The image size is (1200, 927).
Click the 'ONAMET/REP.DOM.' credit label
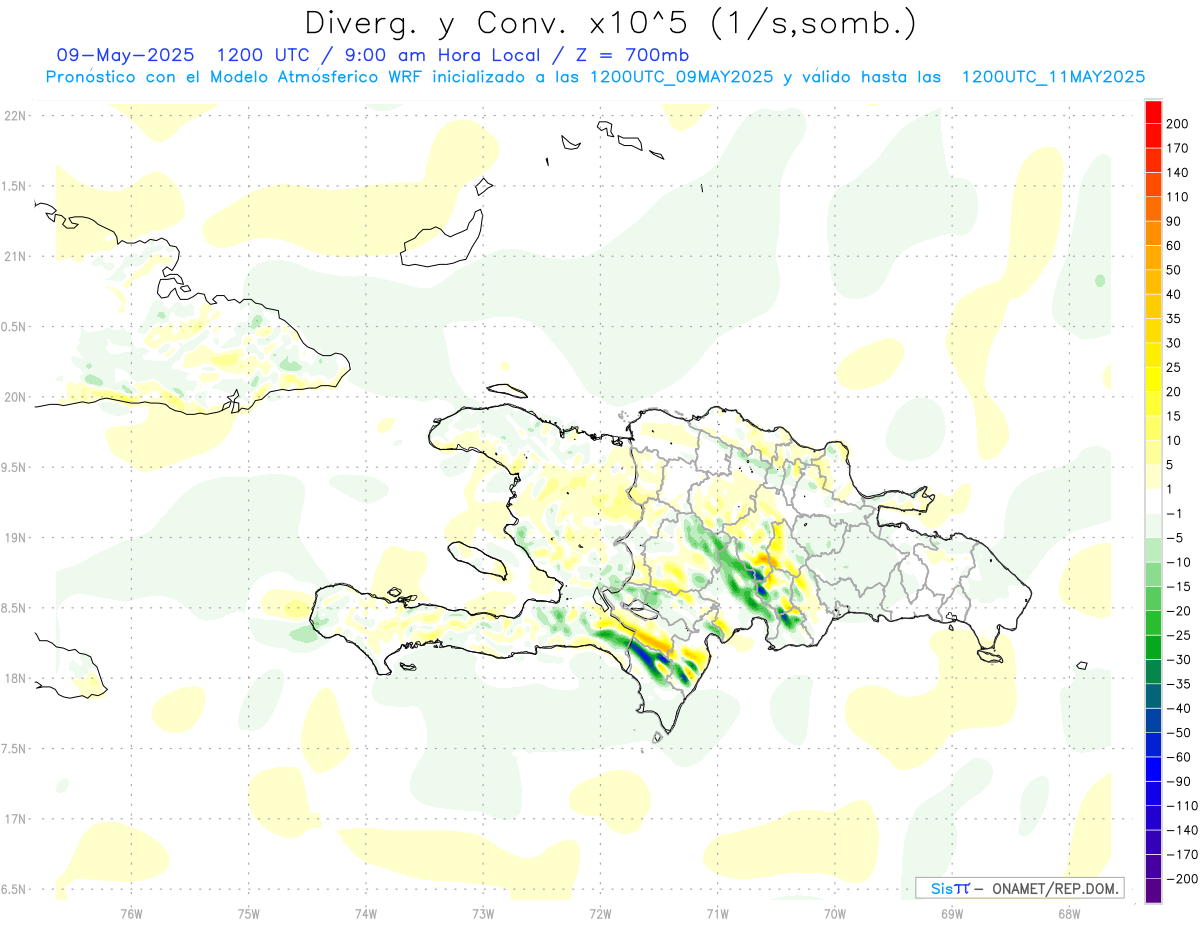(1053, 888)
